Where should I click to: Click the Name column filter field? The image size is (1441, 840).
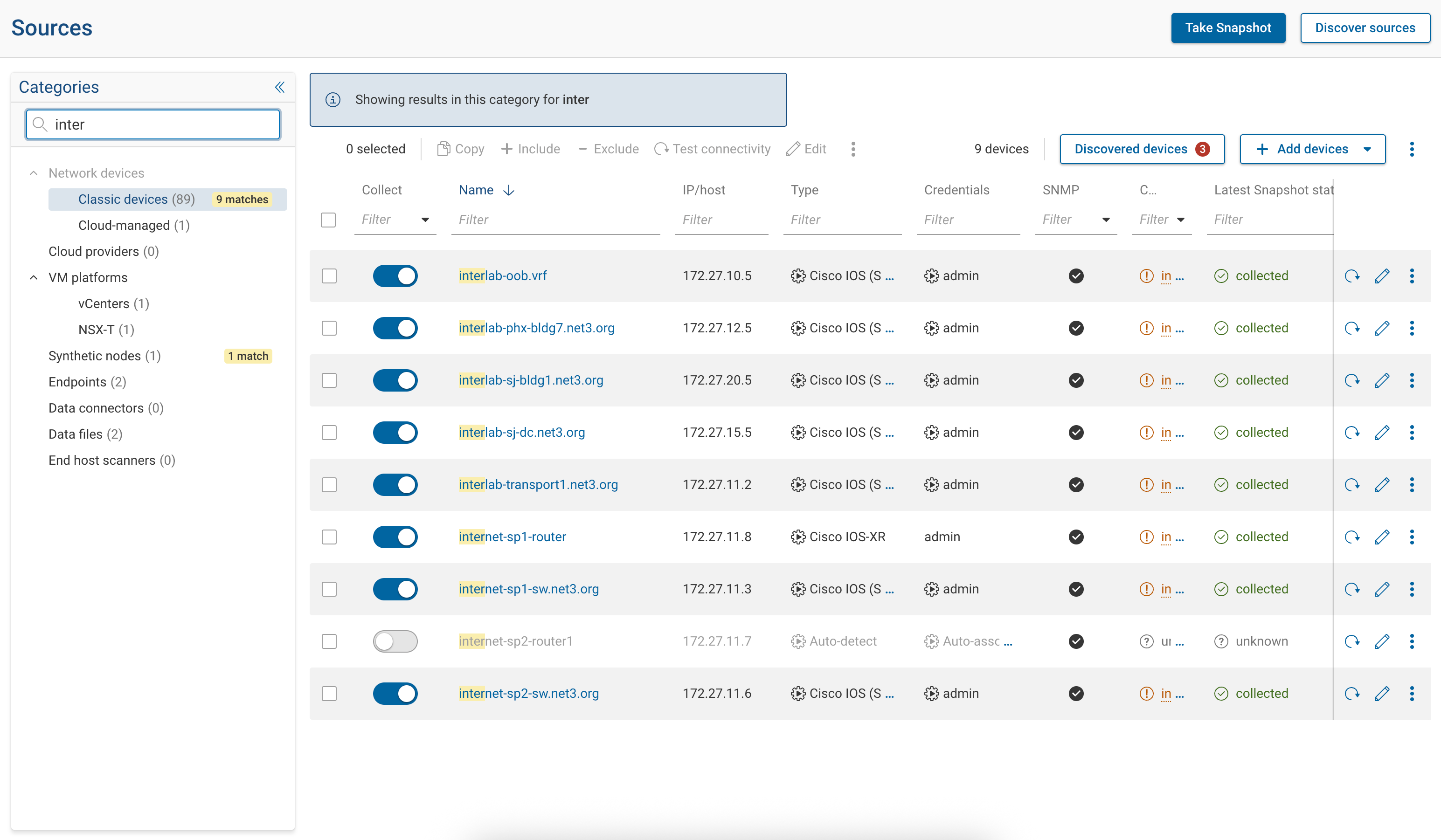click(555, 220)
